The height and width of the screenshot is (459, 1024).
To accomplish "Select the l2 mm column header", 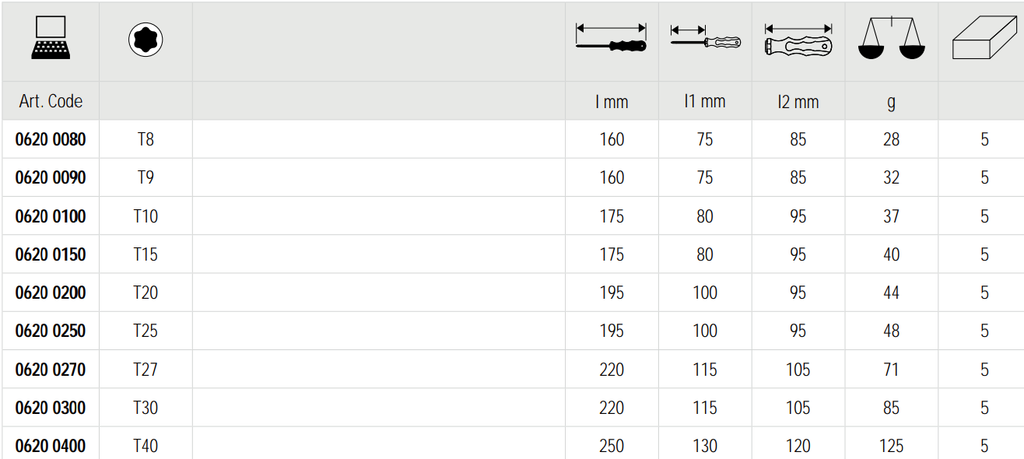I will tap(797, 101).
